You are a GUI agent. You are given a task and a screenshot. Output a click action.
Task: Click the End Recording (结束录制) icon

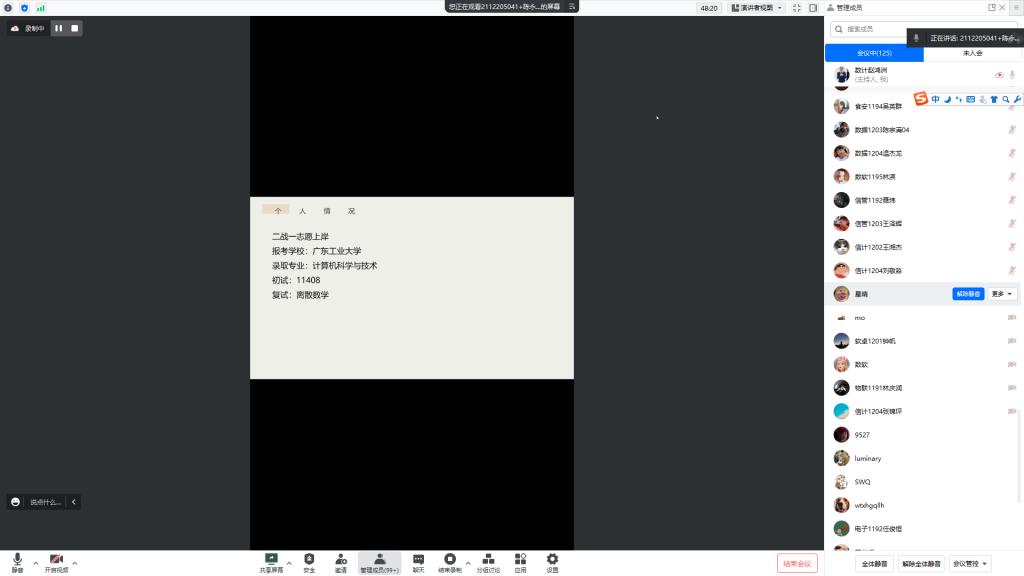coord(450,561)
